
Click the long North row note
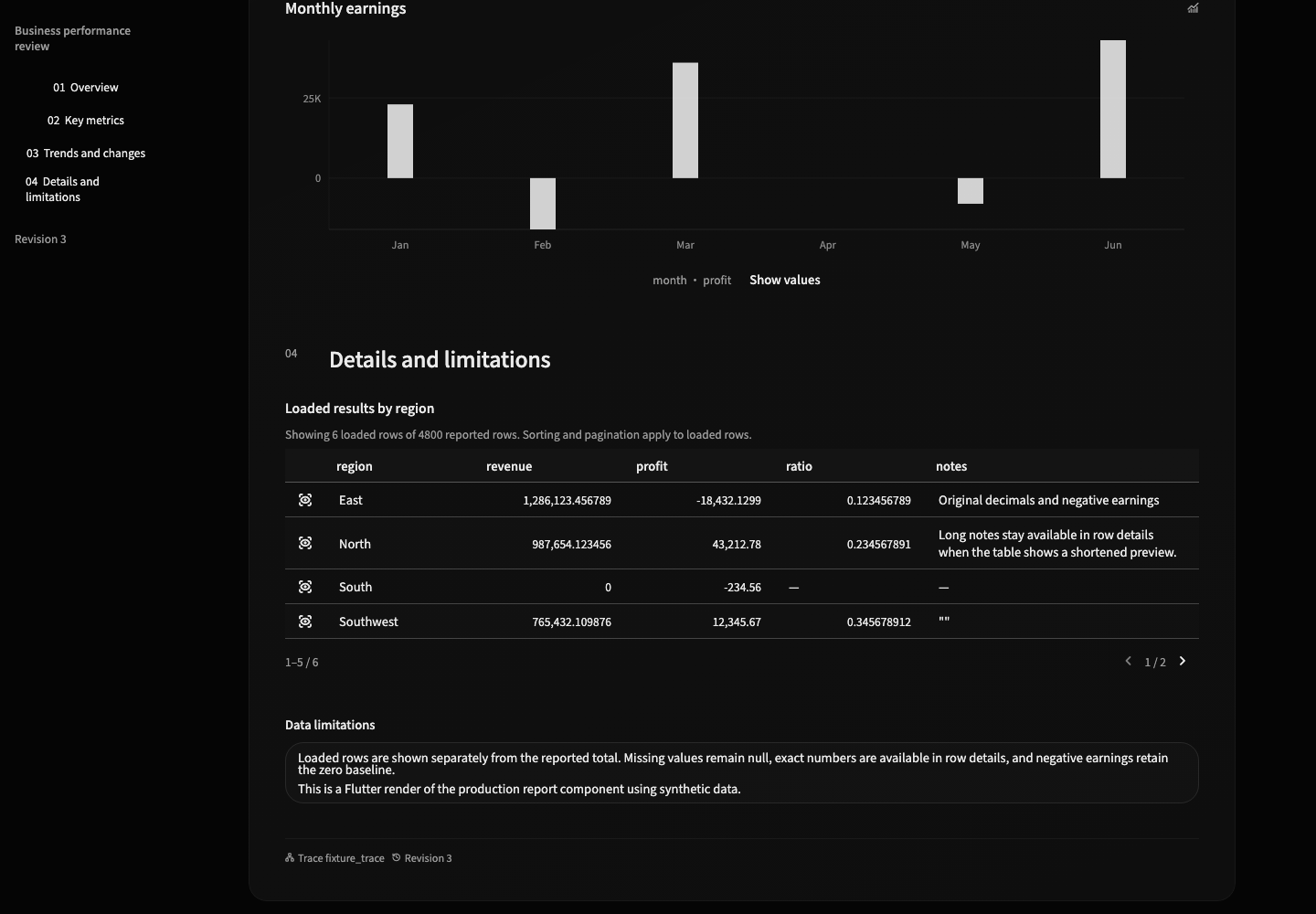pos(1057,544)
